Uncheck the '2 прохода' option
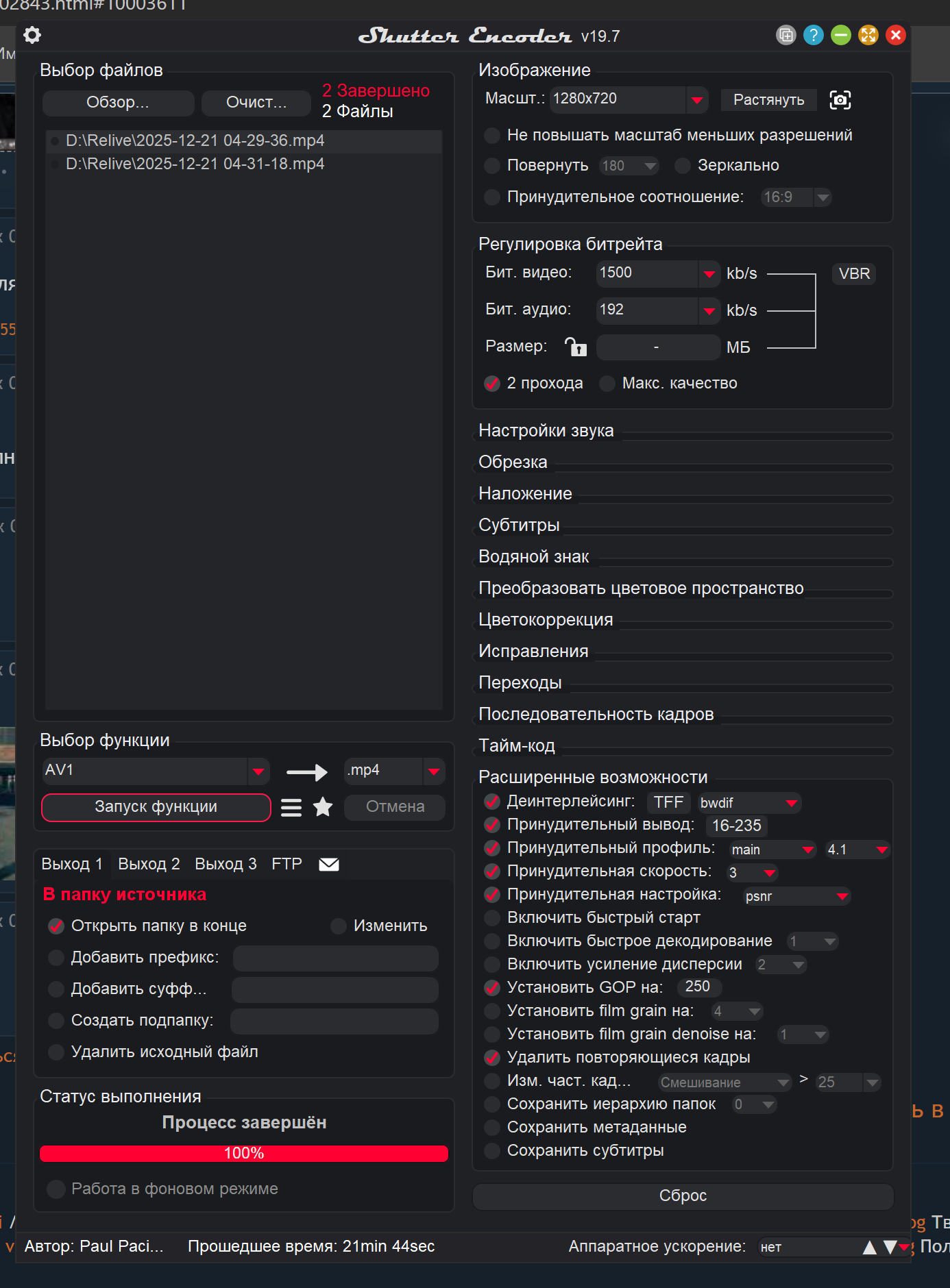The width and height of the screenshot is (950, 1288). (x=491, y=384)
